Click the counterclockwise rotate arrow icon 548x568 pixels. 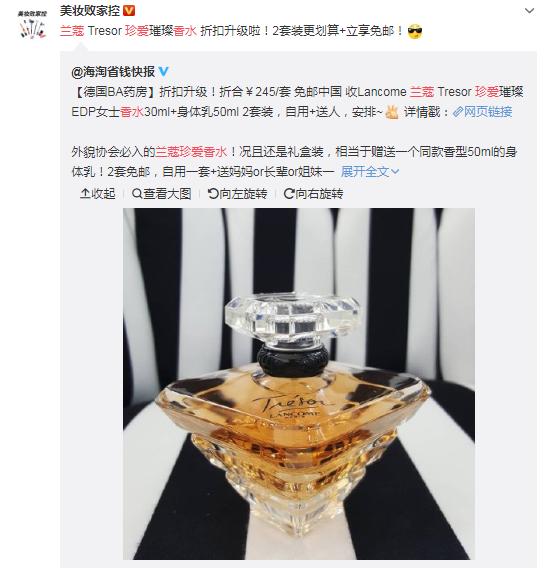[x=213, y=194]
